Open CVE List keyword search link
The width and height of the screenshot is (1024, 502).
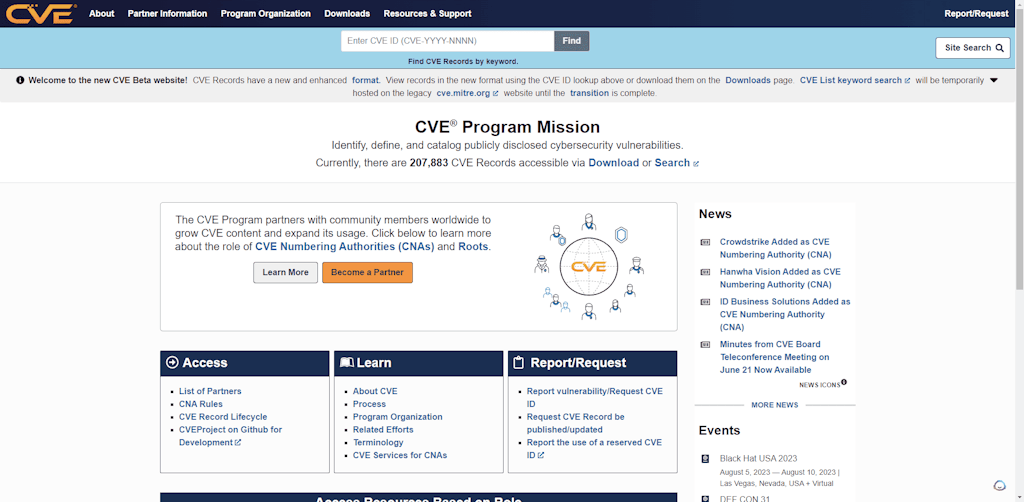(x=855, y=80)
